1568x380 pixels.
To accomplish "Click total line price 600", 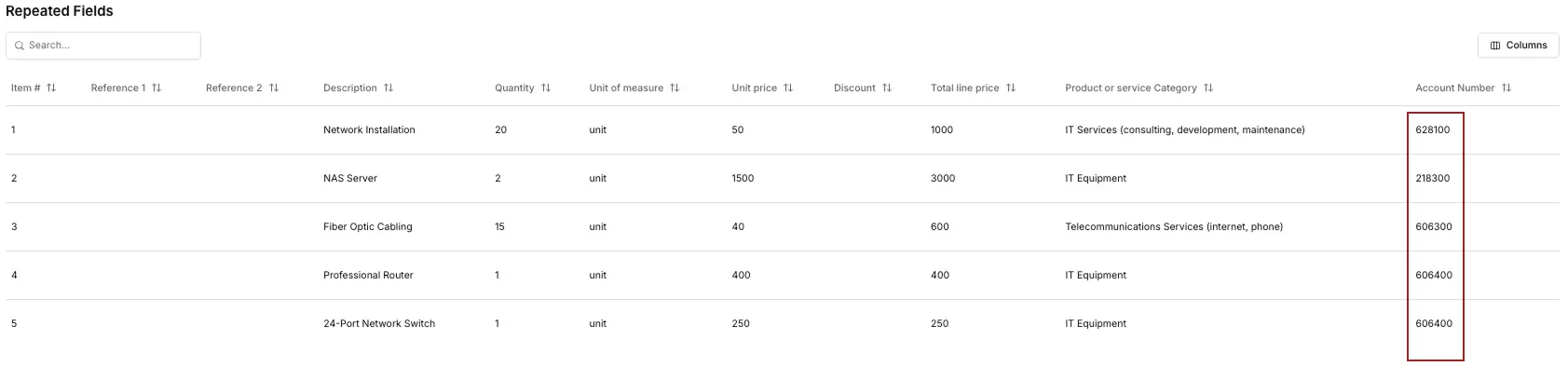I will pyautogui.click(x=940, y=226).
